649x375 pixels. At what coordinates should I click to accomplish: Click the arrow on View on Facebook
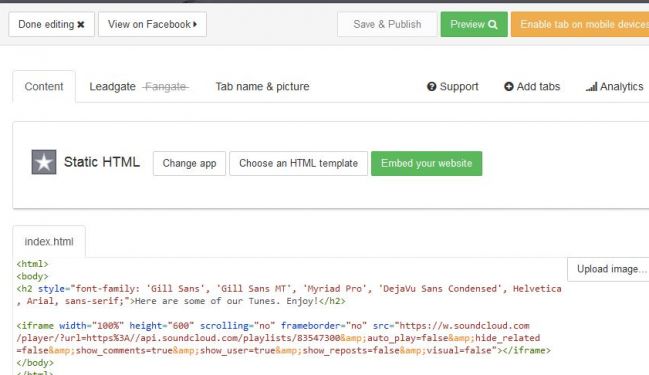coord(195,24)
